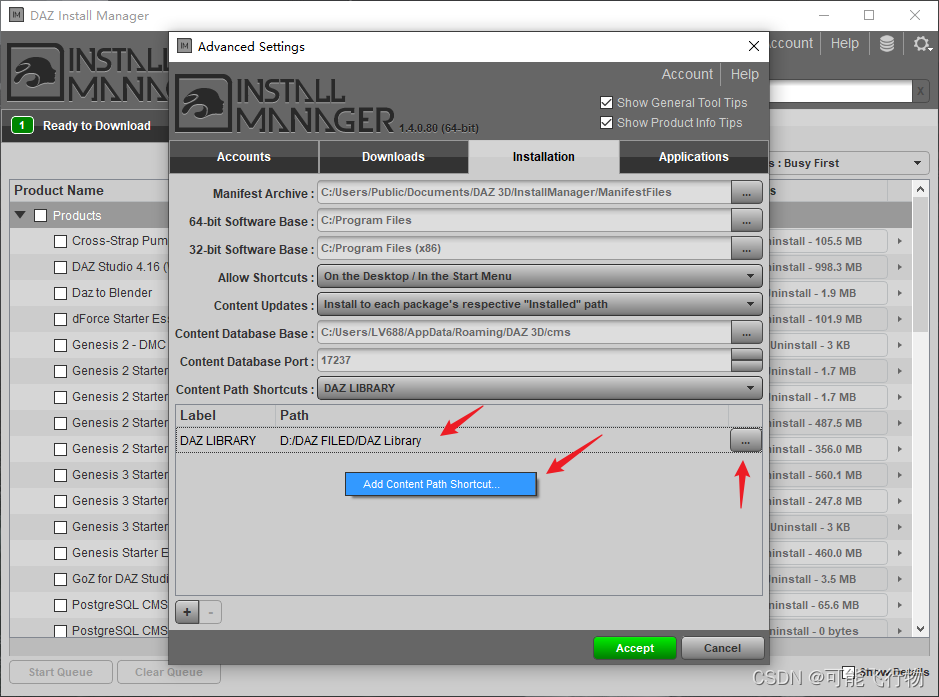
Task: Select the D:/DAZ FILED/DAZ Library path cell
Action: point(502,441)
